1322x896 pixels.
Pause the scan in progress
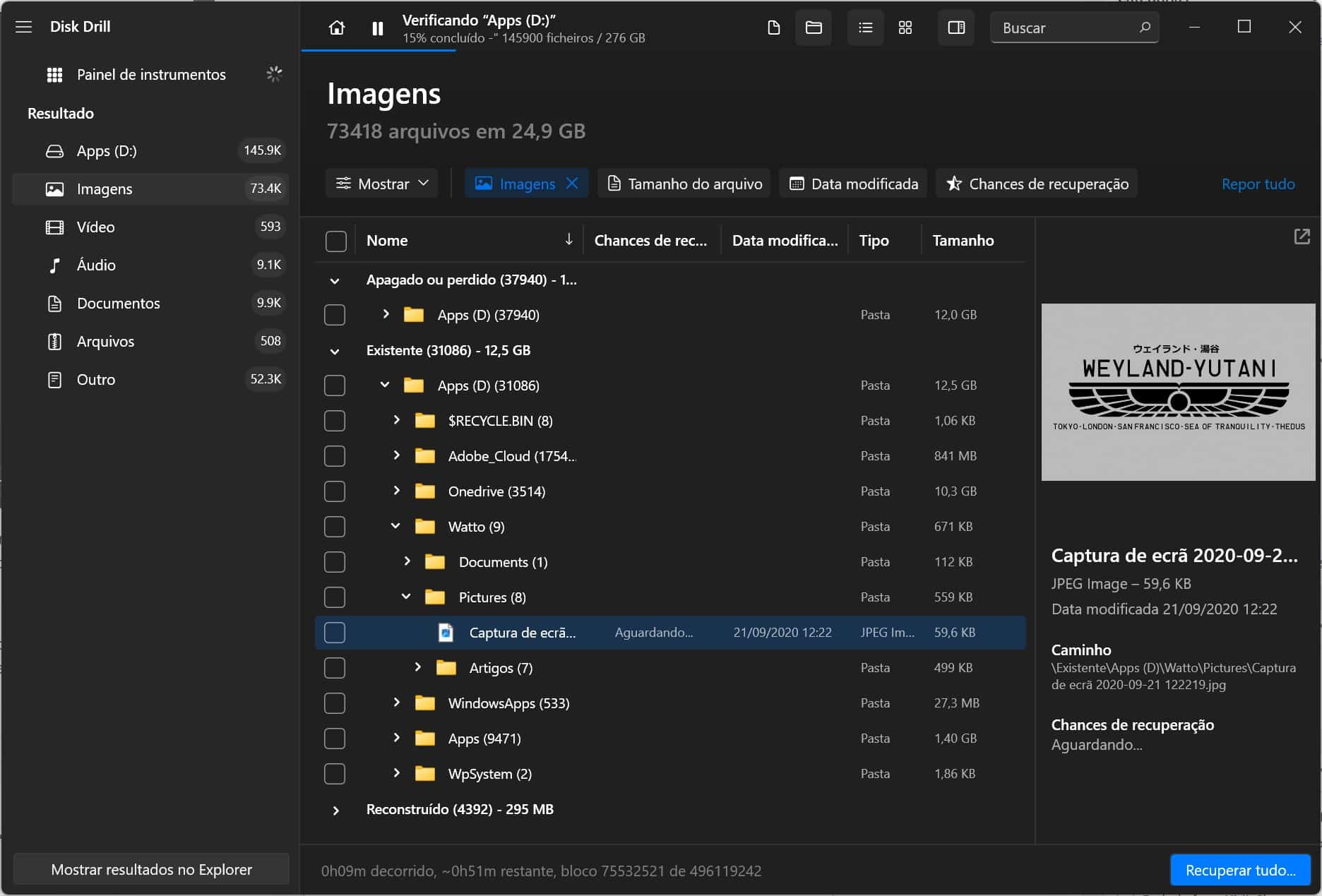click(378, 28)
